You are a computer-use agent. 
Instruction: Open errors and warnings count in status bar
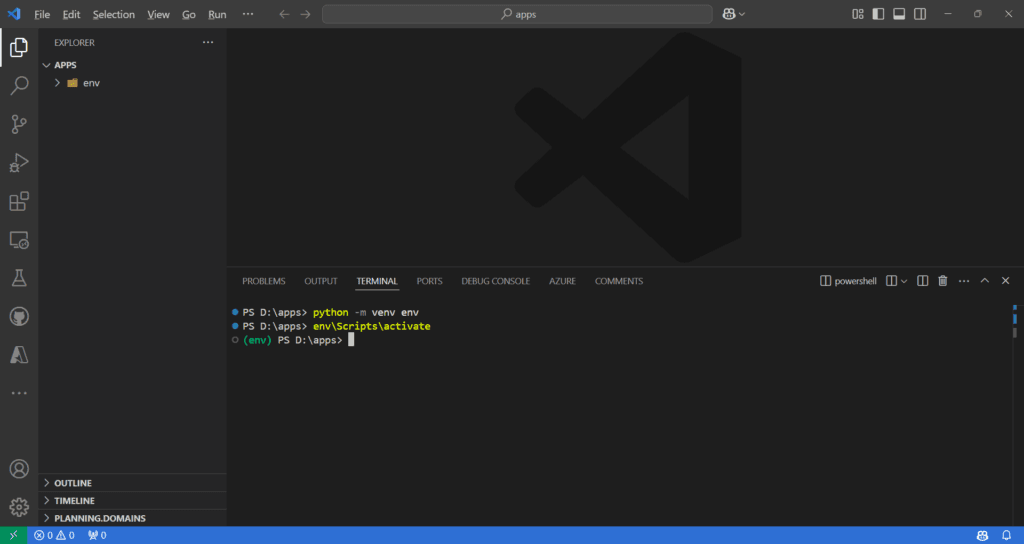point(54,536)
